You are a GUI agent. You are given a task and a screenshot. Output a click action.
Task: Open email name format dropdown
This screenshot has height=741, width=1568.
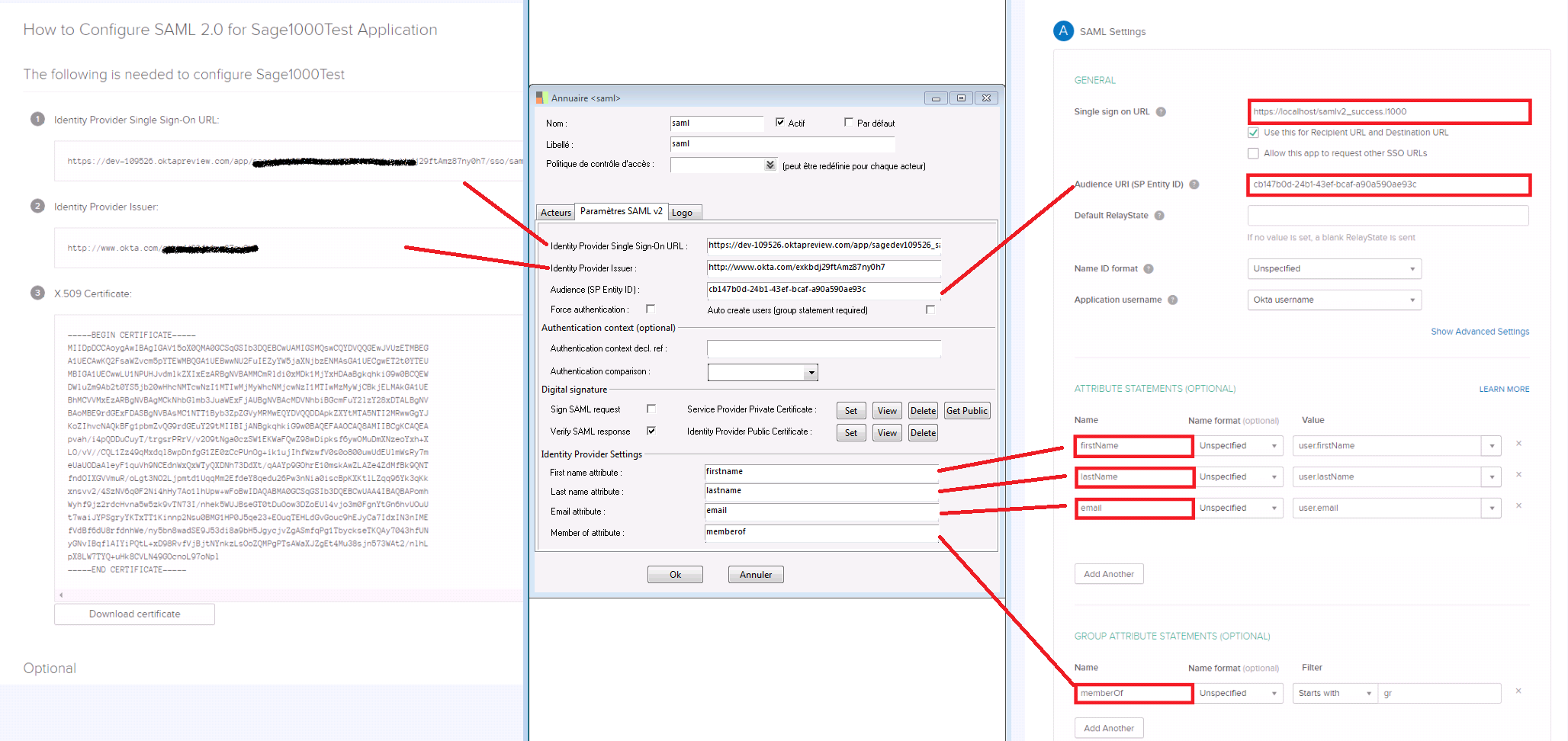1239,508
